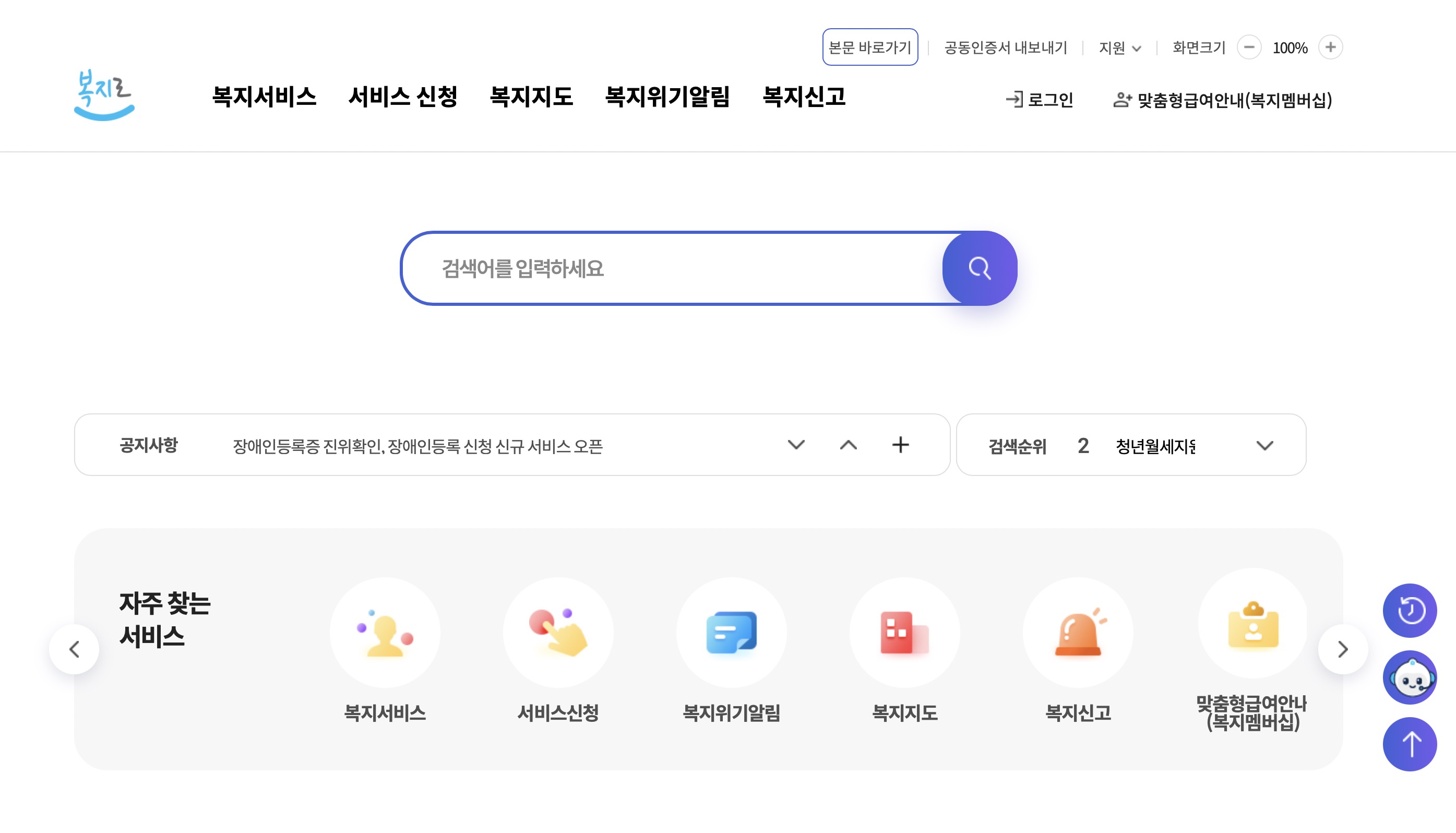
Task: Click the recent history clock icon
Action: (1409, 611)
